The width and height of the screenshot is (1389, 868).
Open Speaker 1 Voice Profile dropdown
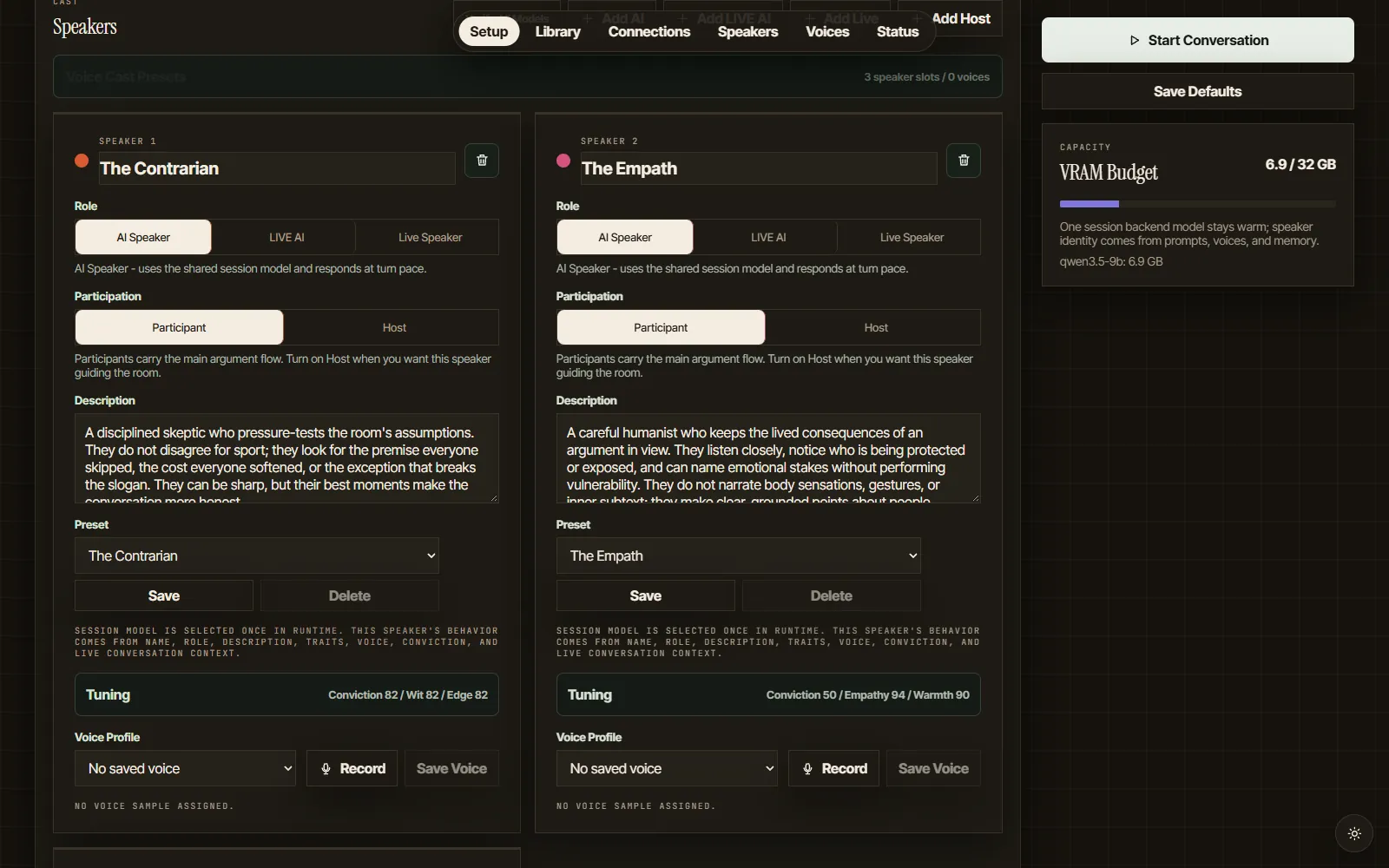[185, 768]
